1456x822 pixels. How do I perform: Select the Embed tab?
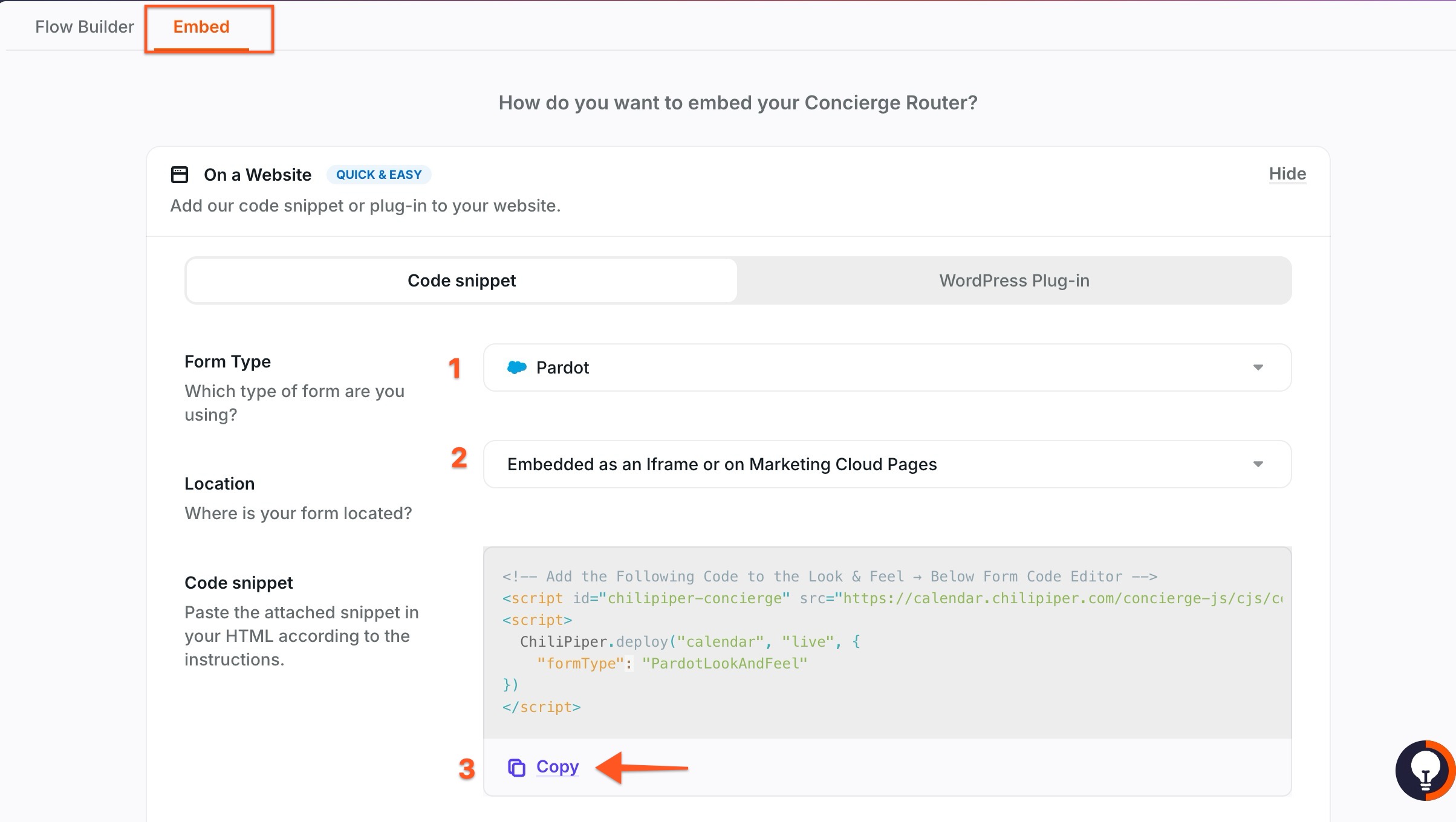point(201,27)
